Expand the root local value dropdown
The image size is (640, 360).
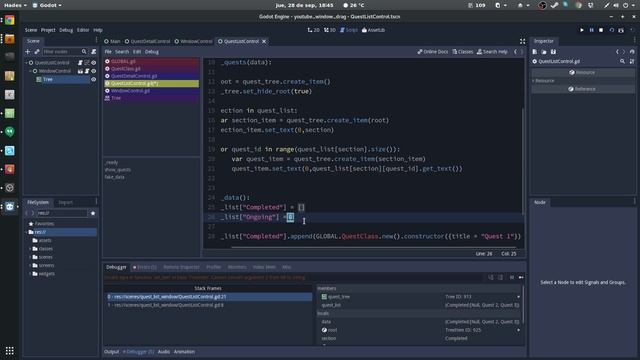coord(518,330)
